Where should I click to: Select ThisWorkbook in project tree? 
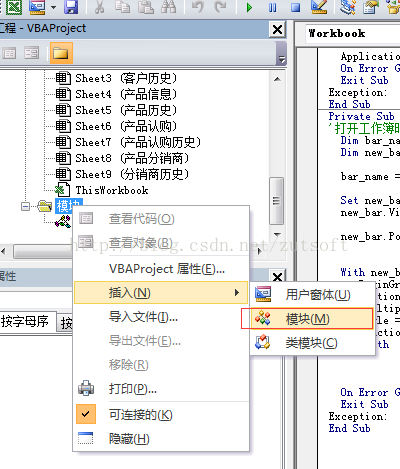112,190
